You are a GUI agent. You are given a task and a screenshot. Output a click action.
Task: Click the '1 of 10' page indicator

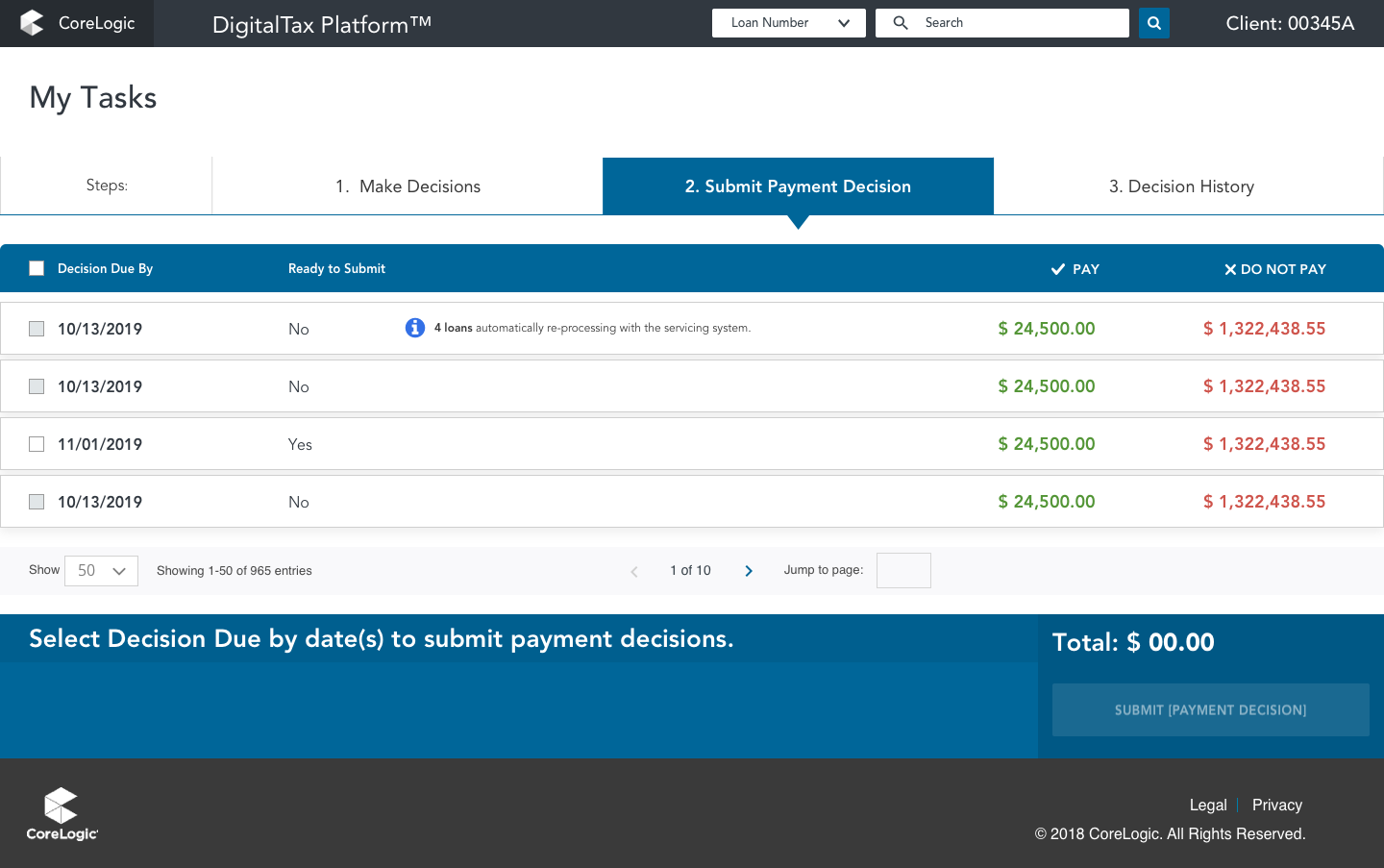(x=690, y=571)
